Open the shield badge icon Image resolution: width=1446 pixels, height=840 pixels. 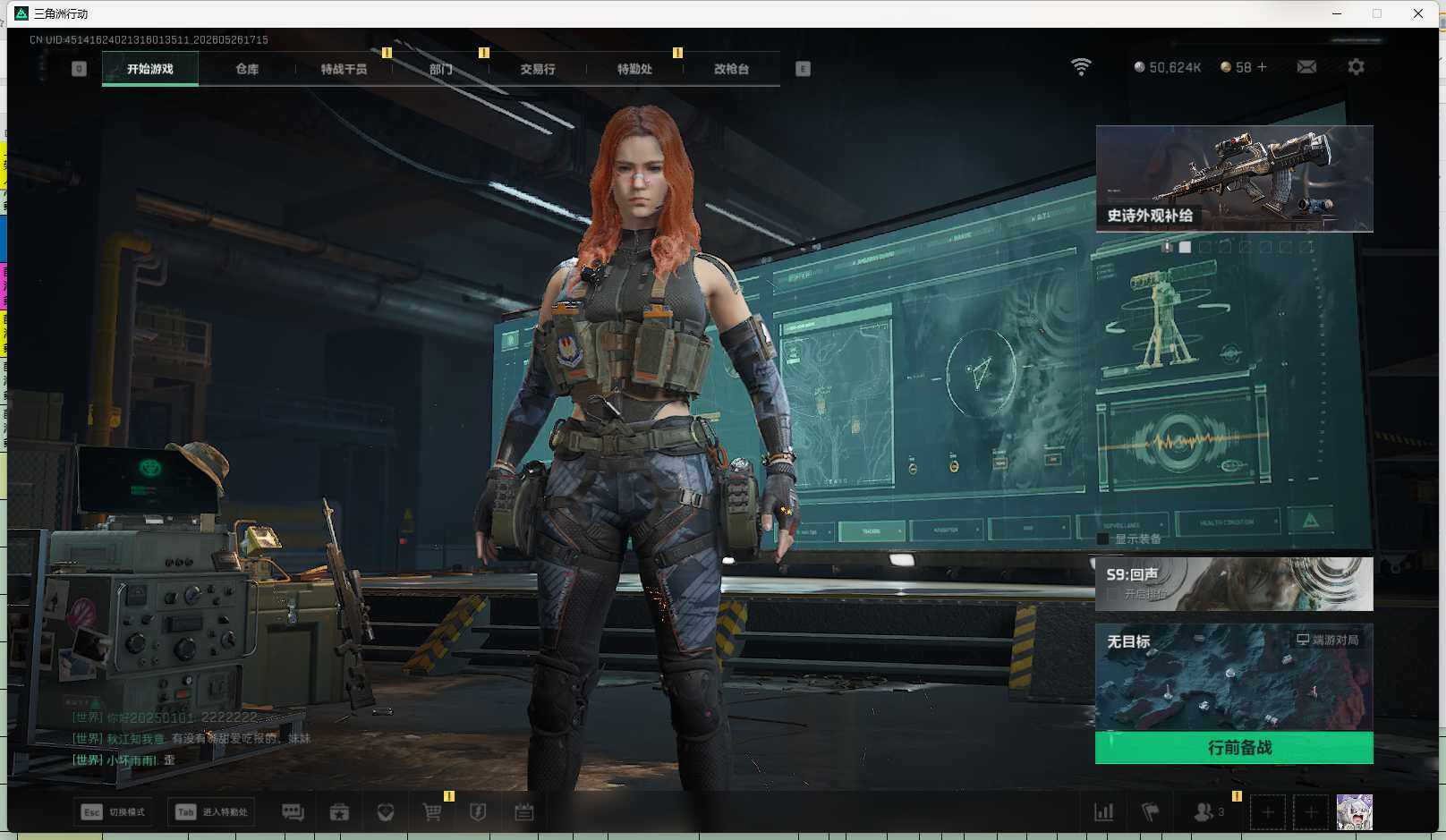tap(478, 812)
